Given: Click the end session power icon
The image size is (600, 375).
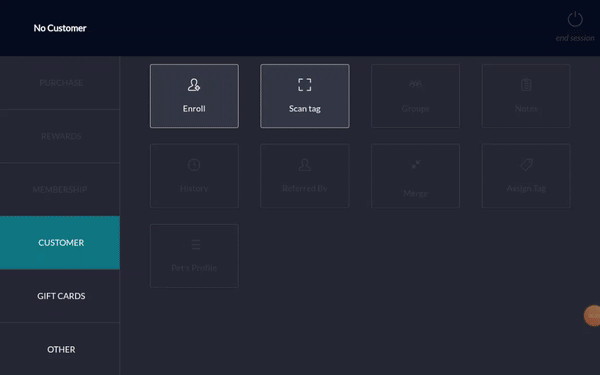Looking at the screenshot, I should pyautogui.click(x=575, y=19).
